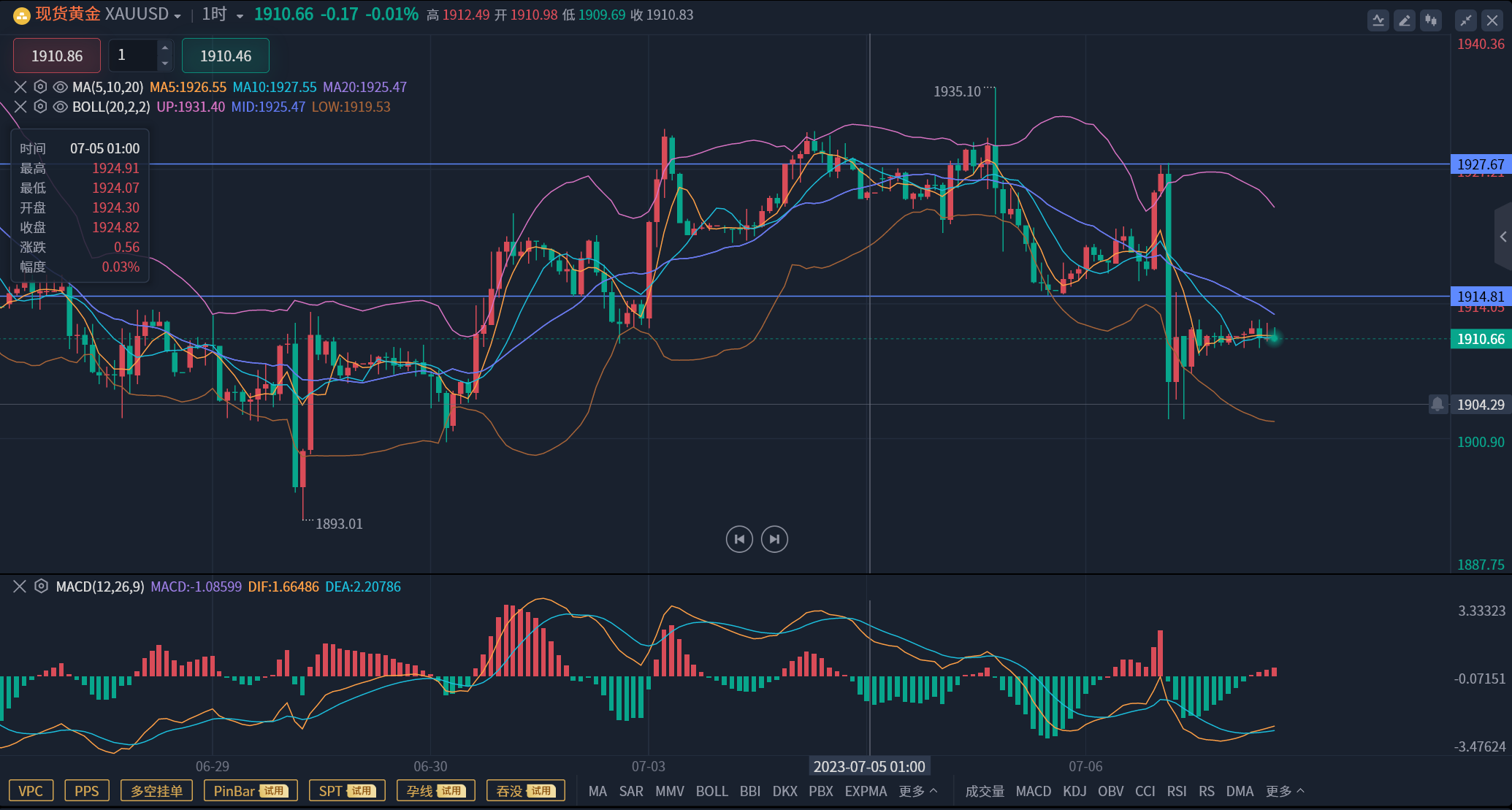Increase order quantity with the up stepper arrow
Image resolution: width=1512 pixels, height=810 pixels.
165,49
